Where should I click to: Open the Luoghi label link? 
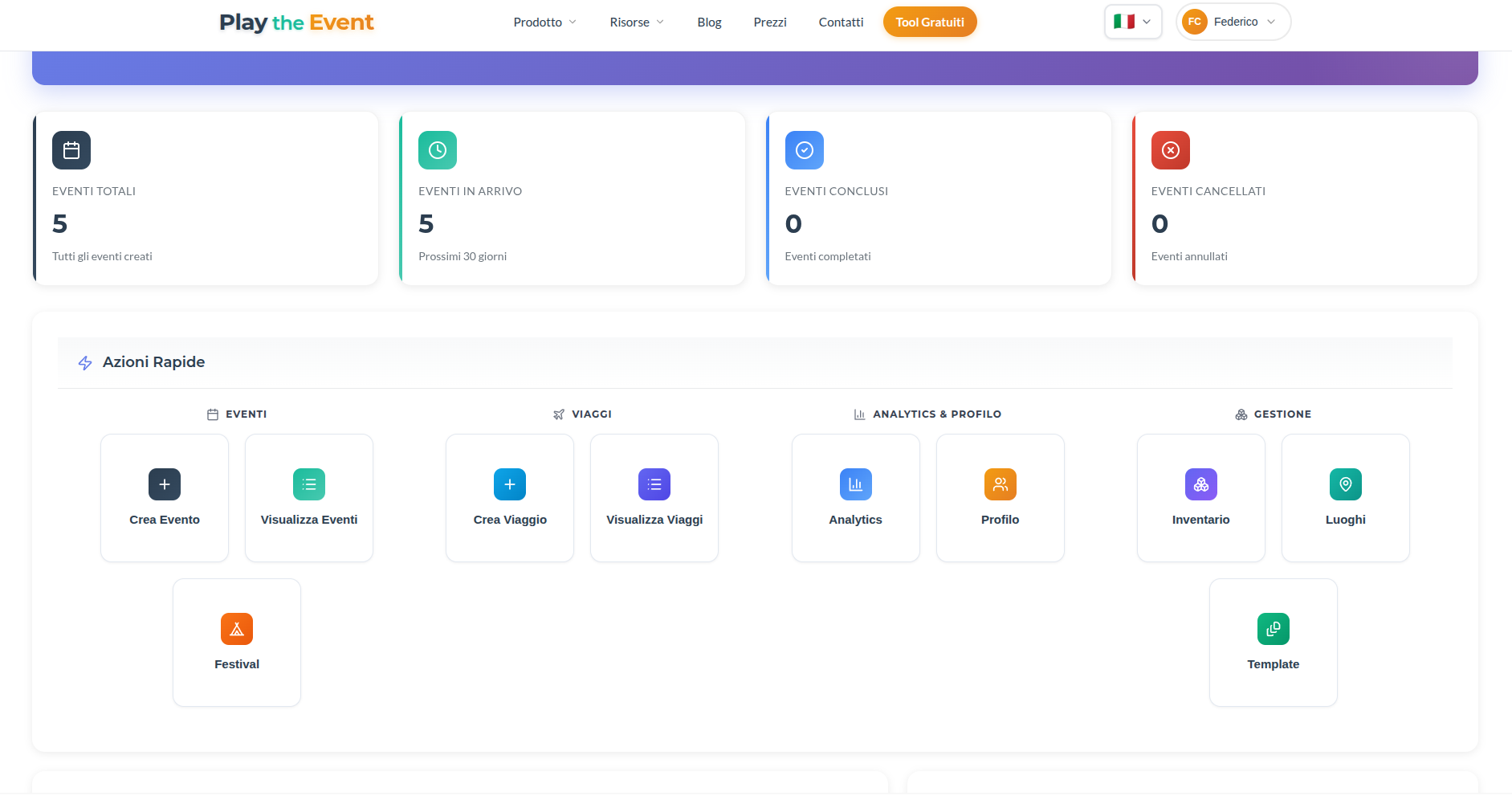coord(1346,520)
